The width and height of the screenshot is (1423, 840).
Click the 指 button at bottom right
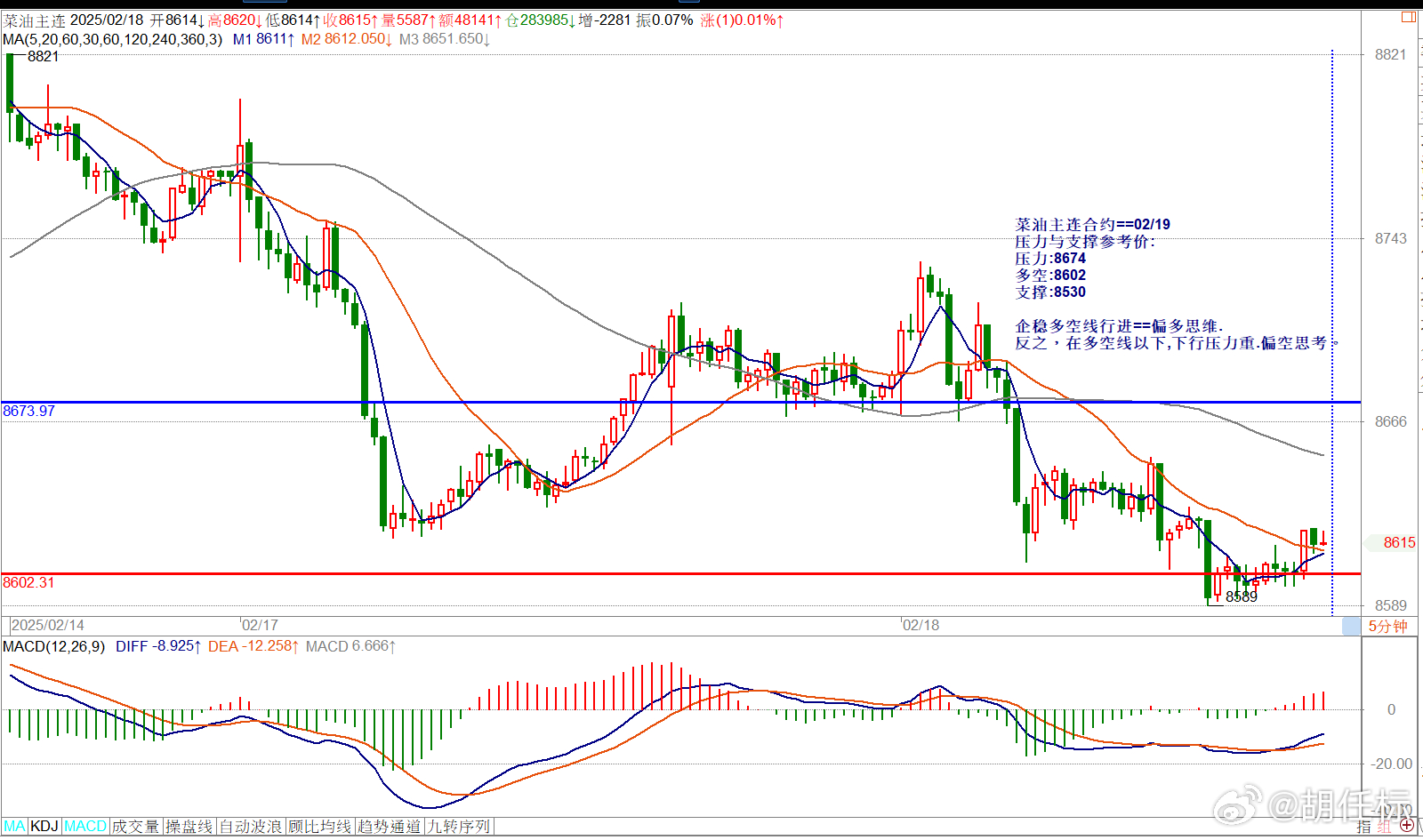coord(1364,827)
